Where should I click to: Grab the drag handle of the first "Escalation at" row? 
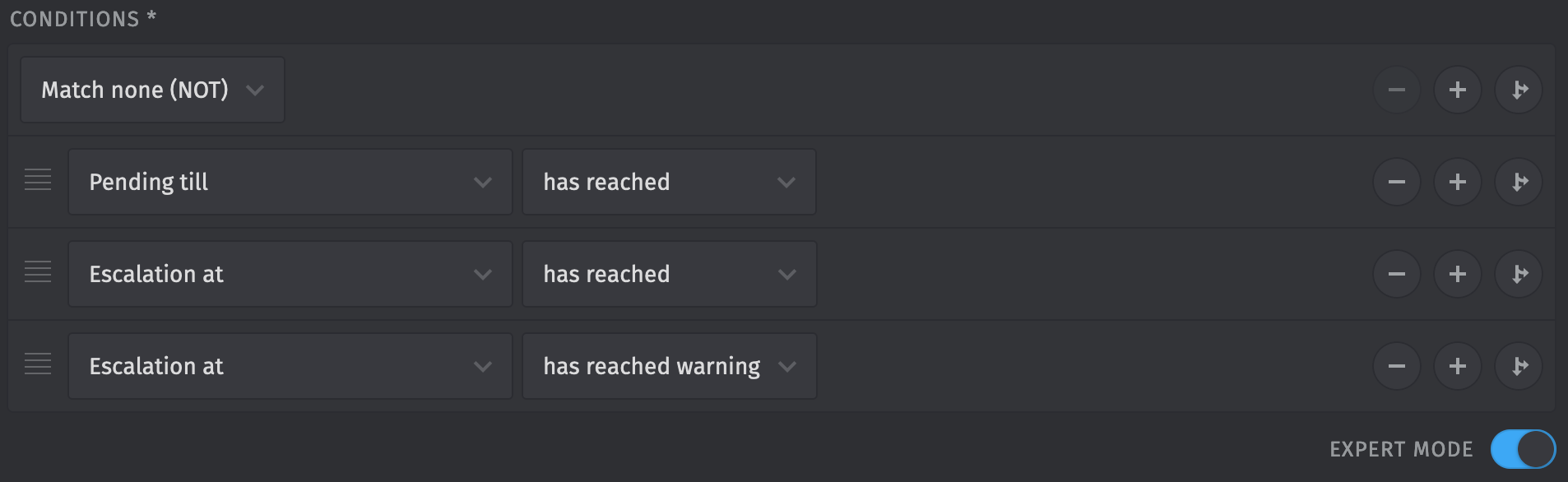point(37,274)
